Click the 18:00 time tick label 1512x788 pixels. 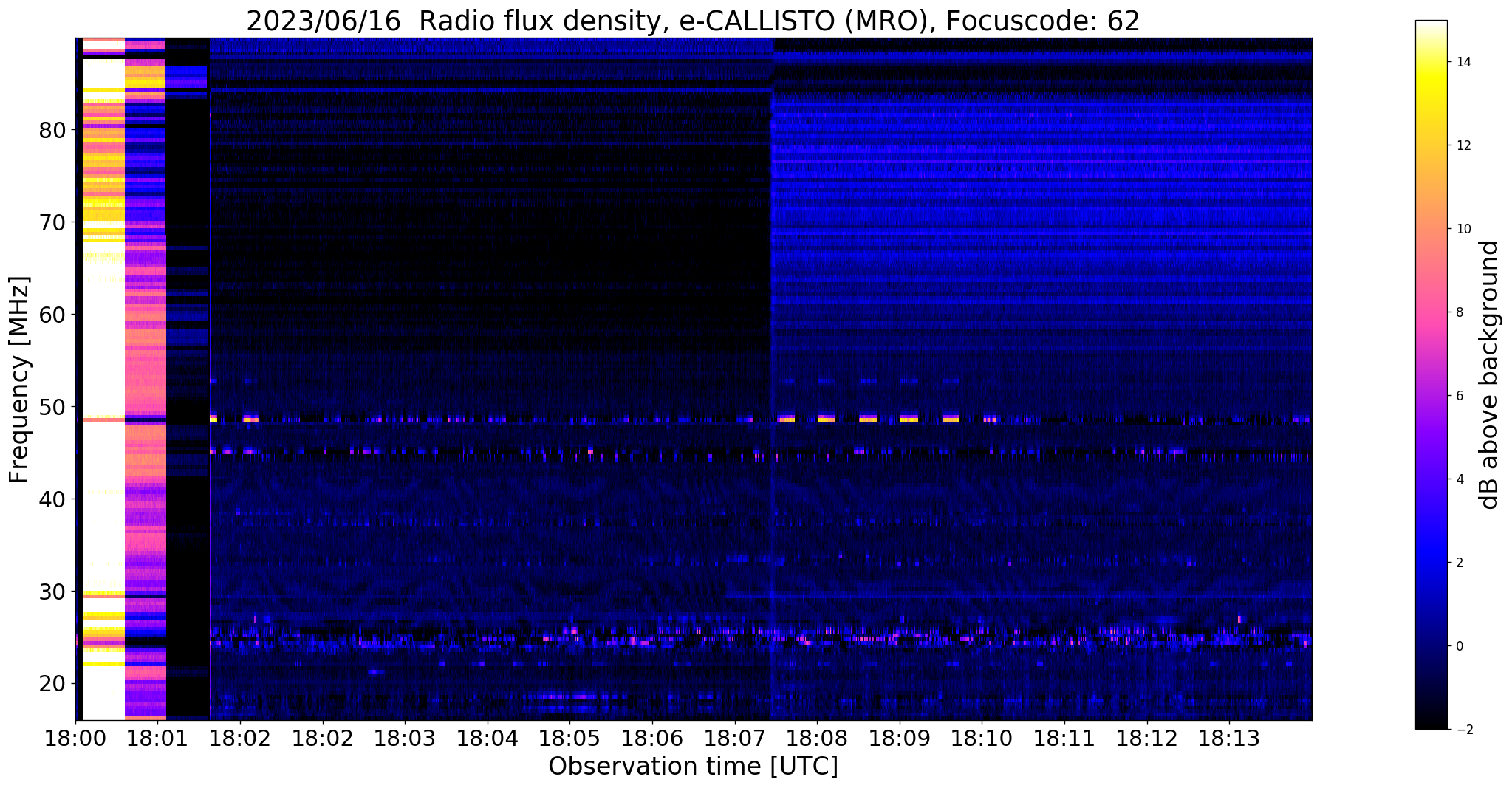[x=75, y=738]
